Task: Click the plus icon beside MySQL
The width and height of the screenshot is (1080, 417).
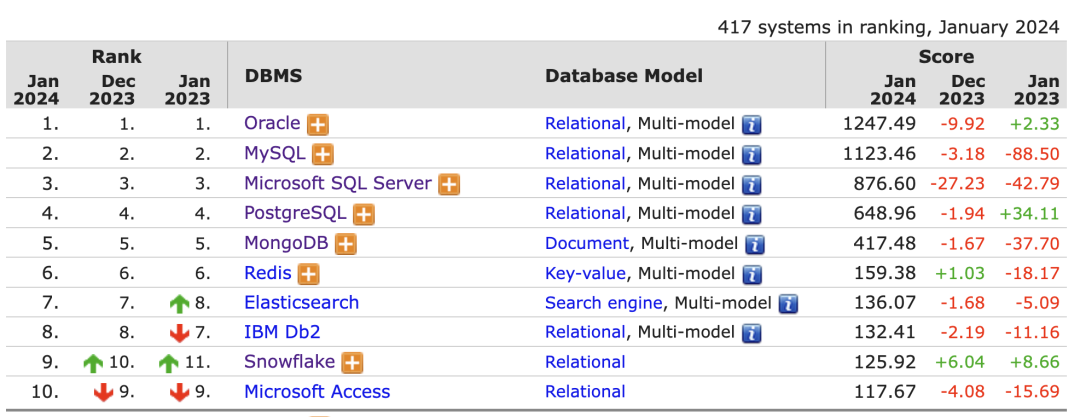Action: 322,155
